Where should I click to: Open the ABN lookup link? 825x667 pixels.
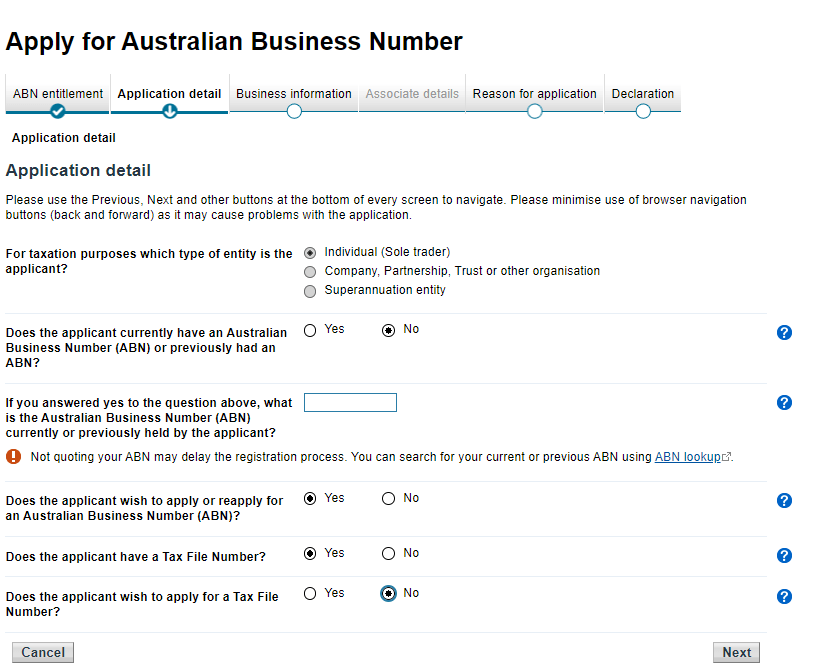[x=688, y=457]
